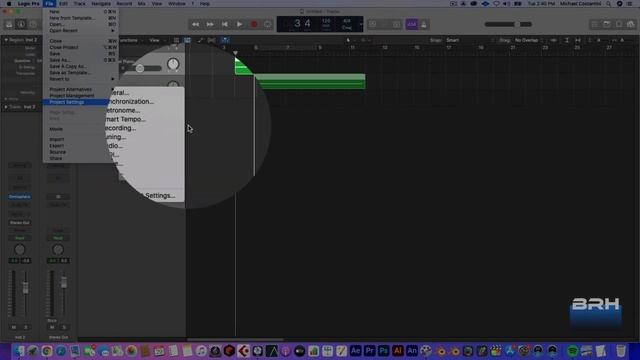
Task: Open the Navigate menu
Action: coord(101,4)
